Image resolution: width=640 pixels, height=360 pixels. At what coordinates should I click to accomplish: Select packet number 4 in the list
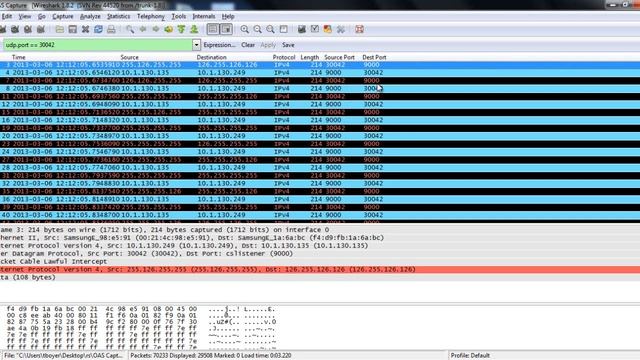pyautogui.click(x=320, y=73)
